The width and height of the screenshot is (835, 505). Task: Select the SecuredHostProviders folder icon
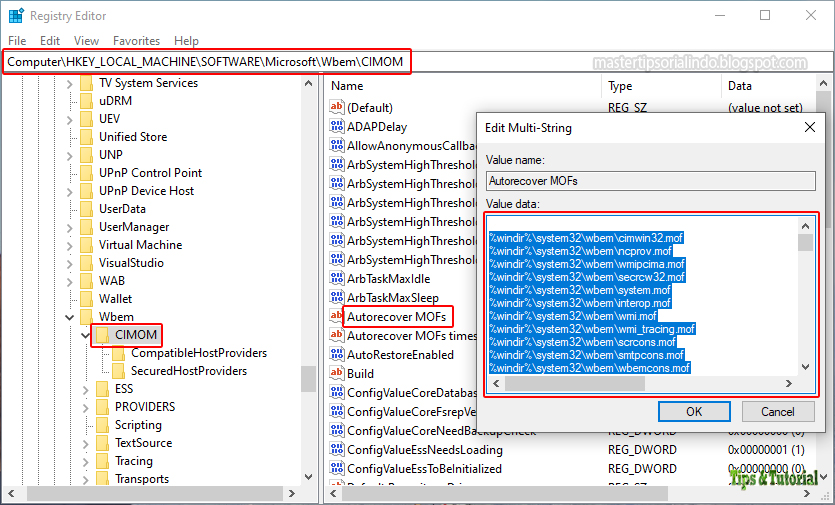click(119, 371)
